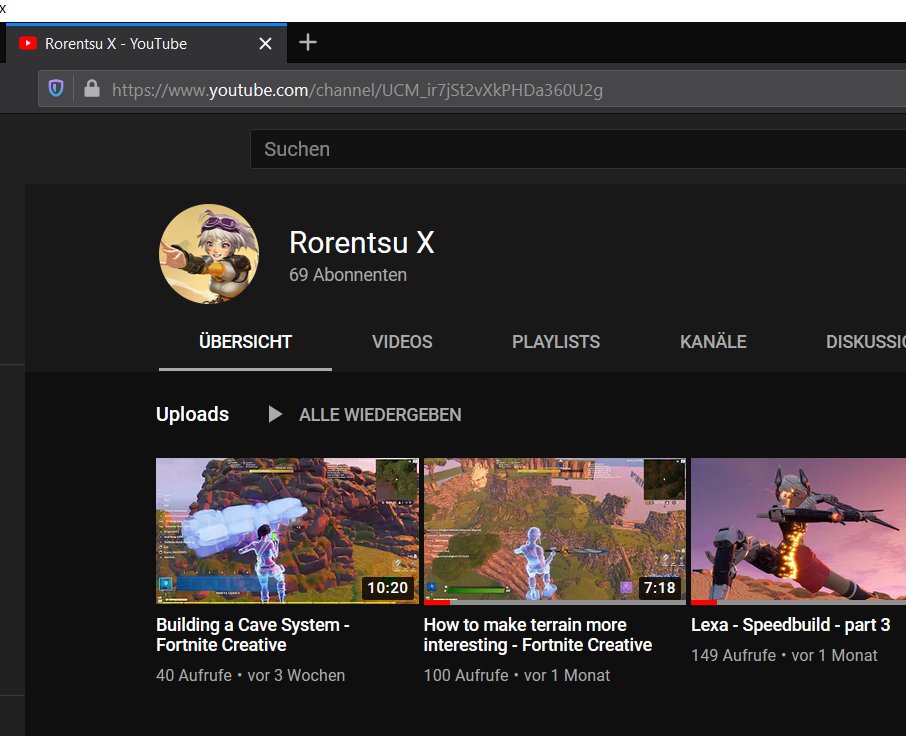Open the Building a Cave System thumbnail
This screenshot has width=906, height=736.
pos(287,531)
